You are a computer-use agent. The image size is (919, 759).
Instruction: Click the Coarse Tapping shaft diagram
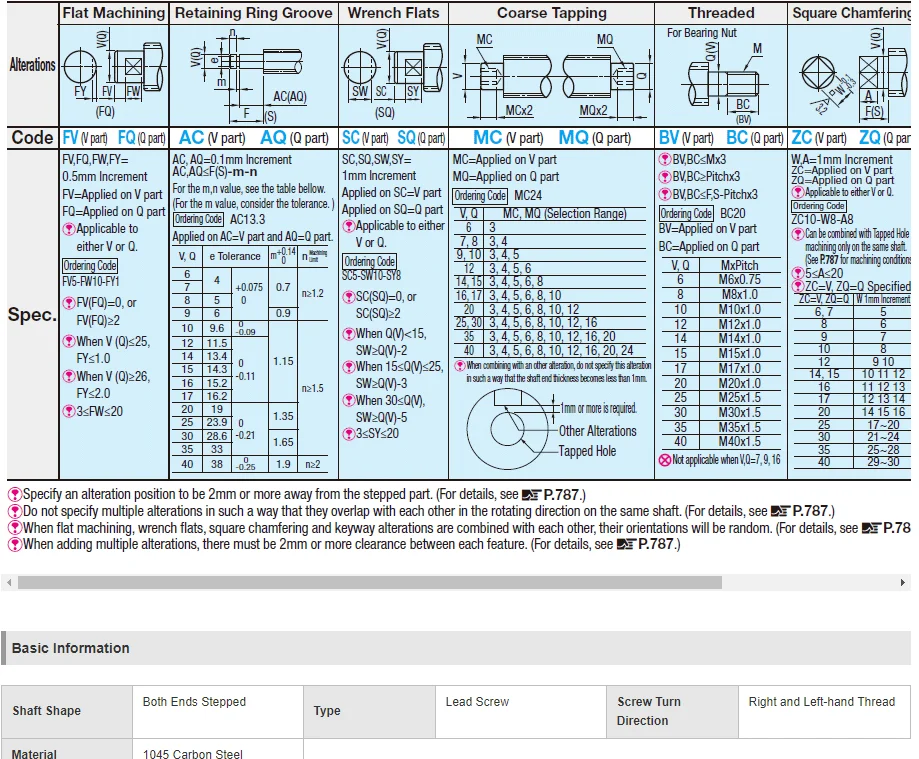pos(550,74)
